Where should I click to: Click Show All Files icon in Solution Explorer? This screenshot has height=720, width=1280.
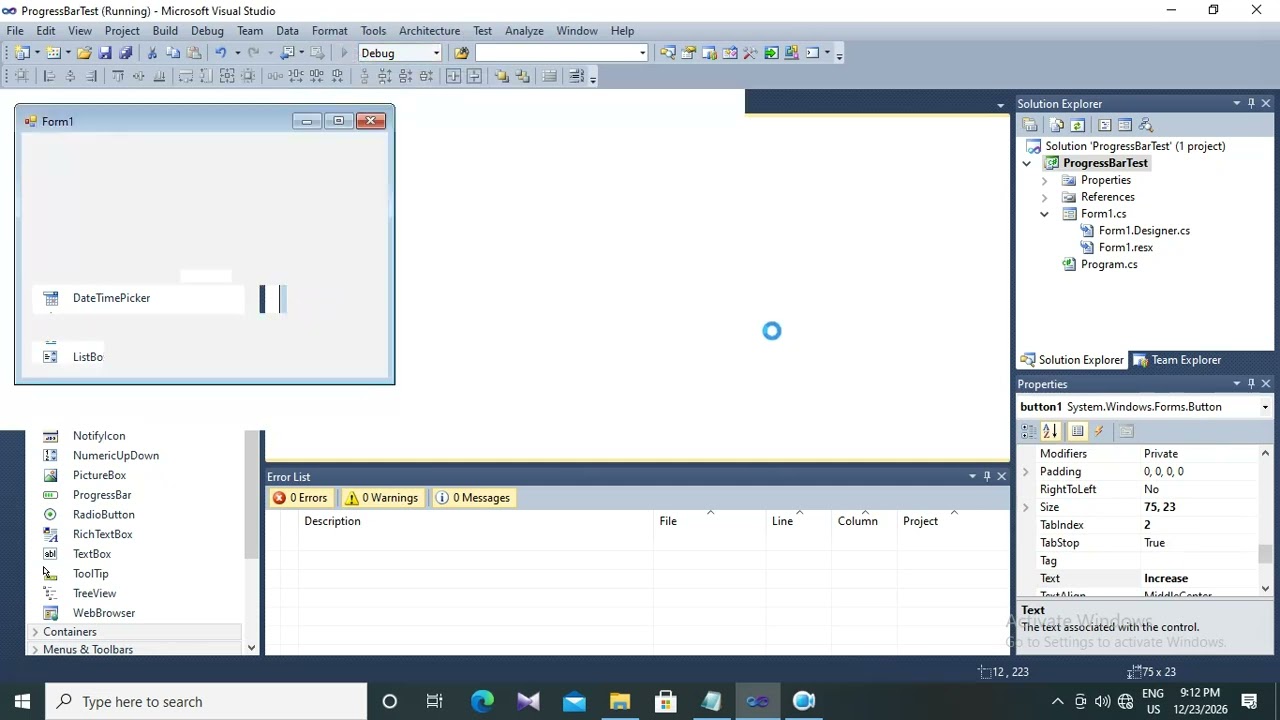[x=1057, y=125]
